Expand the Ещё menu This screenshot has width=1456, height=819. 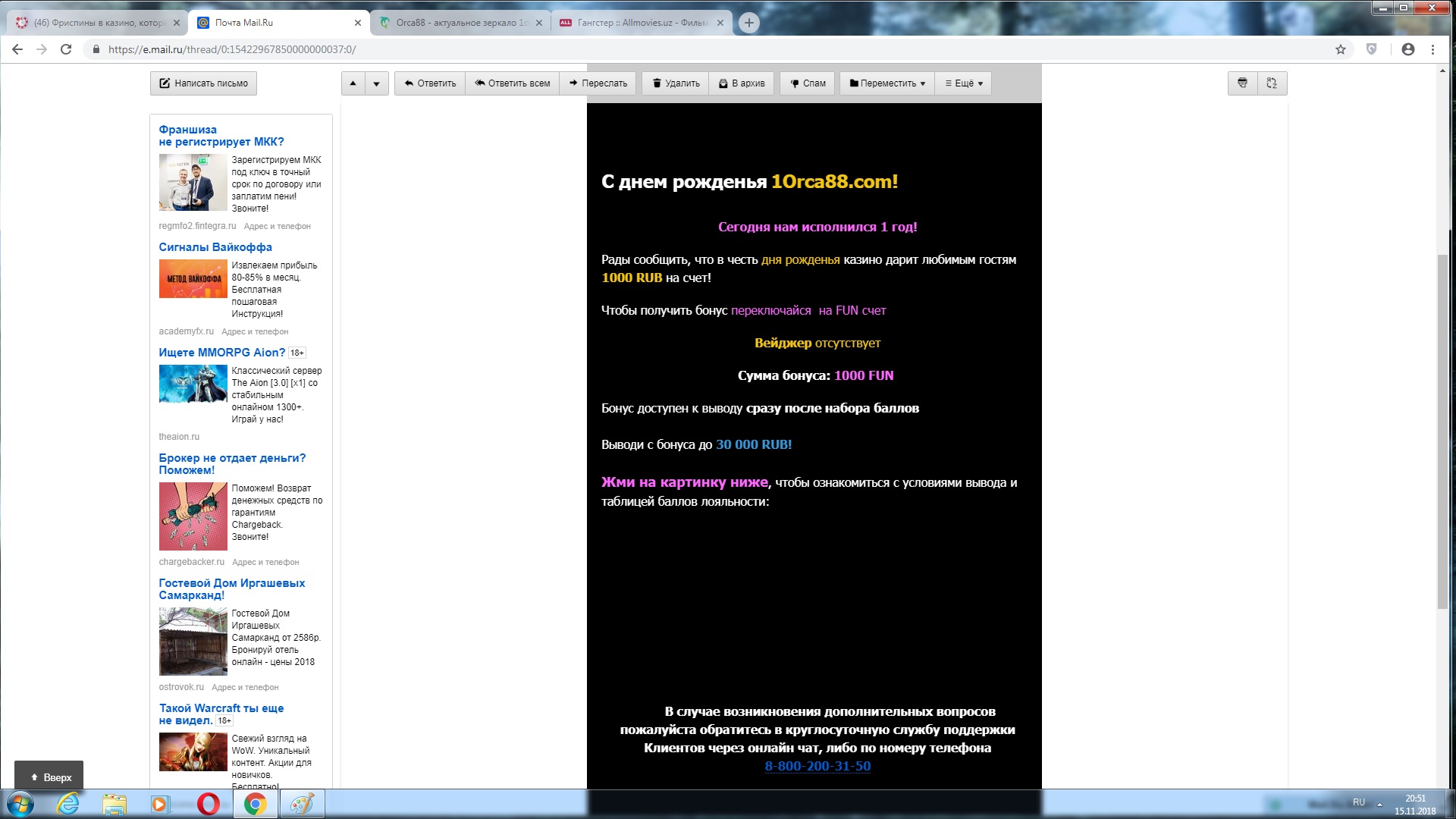(963, 83)
